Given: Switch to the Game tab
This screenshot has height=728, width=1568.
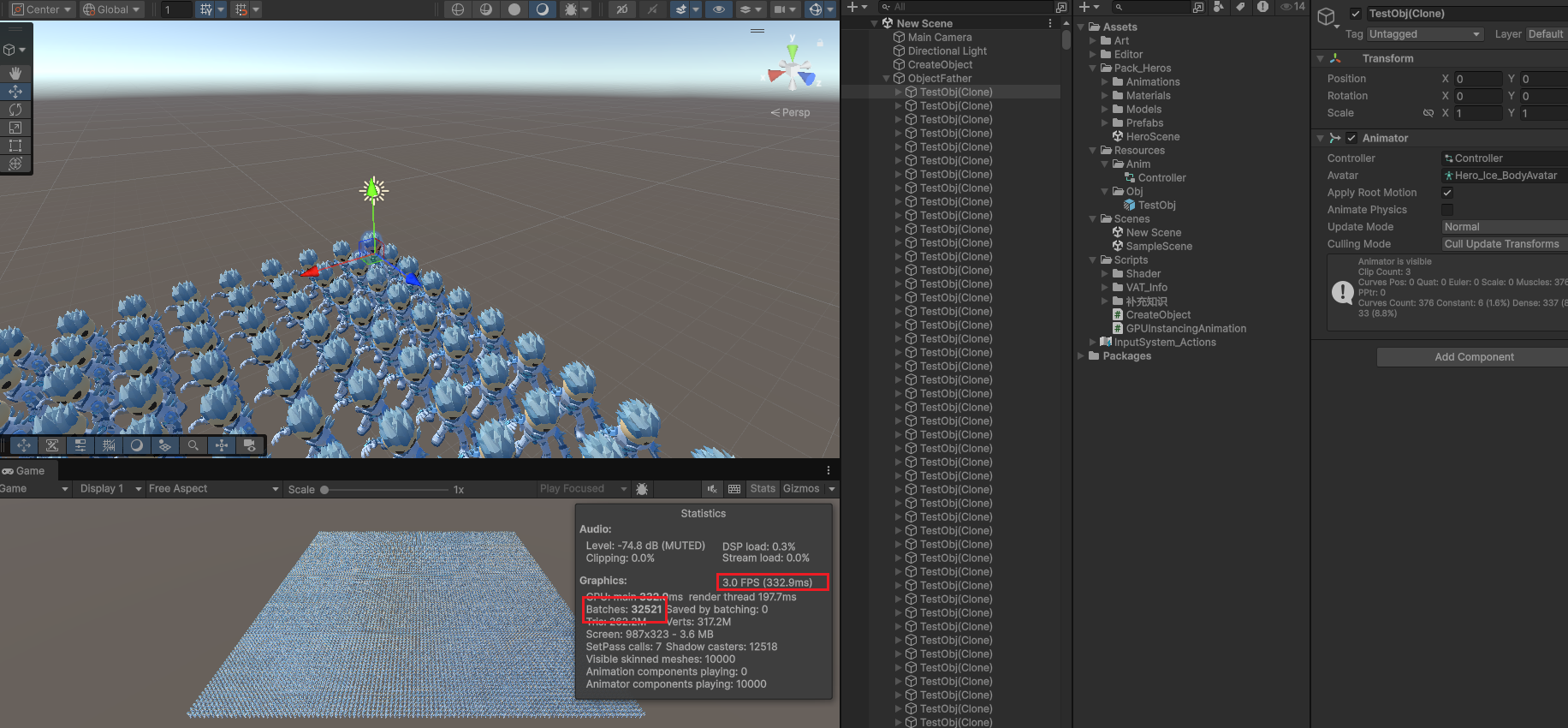Looking at the screenshot, I should (24, 471).
